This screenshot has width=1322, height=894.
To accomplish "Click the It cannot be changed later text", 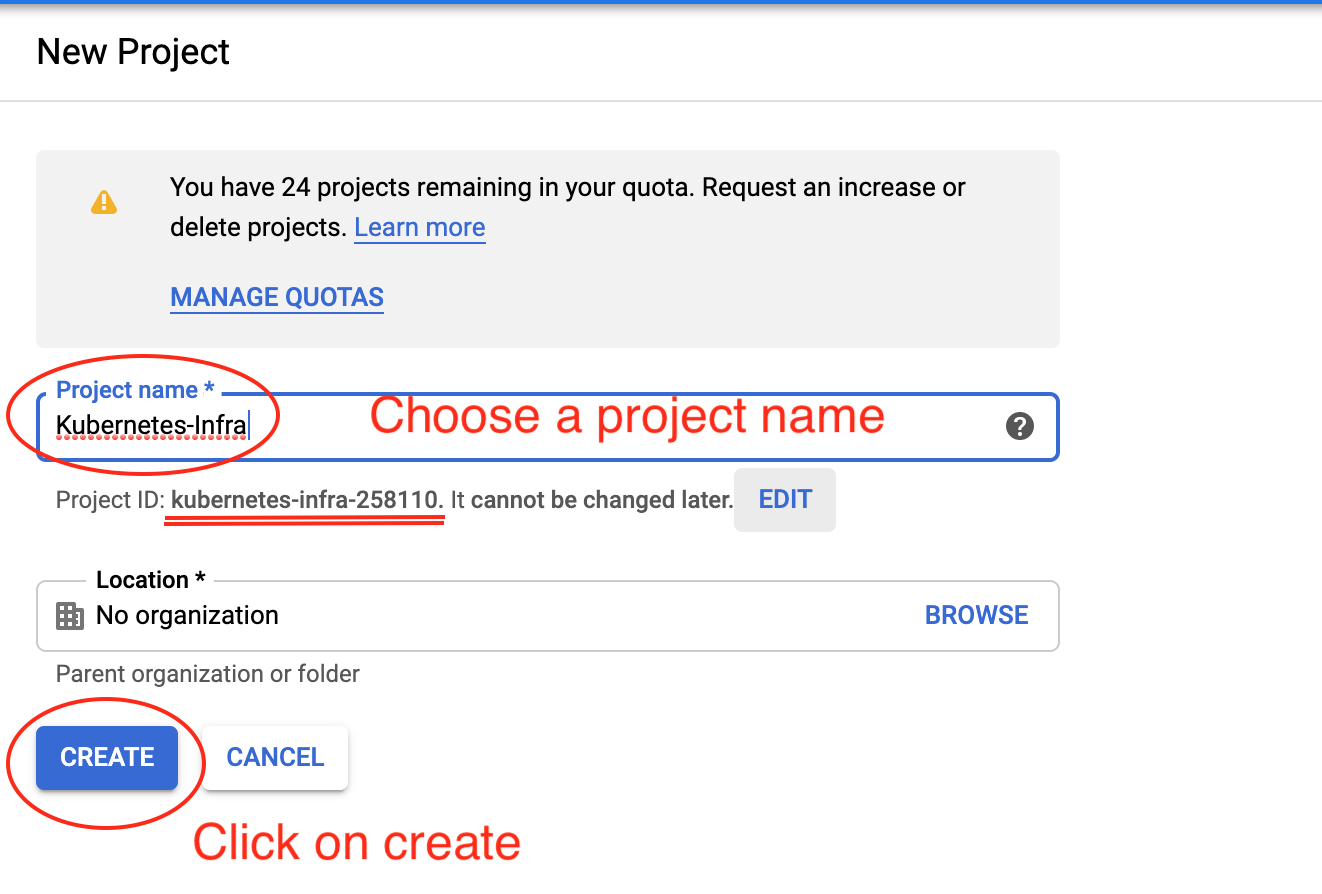I will pyautogui.click(x=592, y=500).
